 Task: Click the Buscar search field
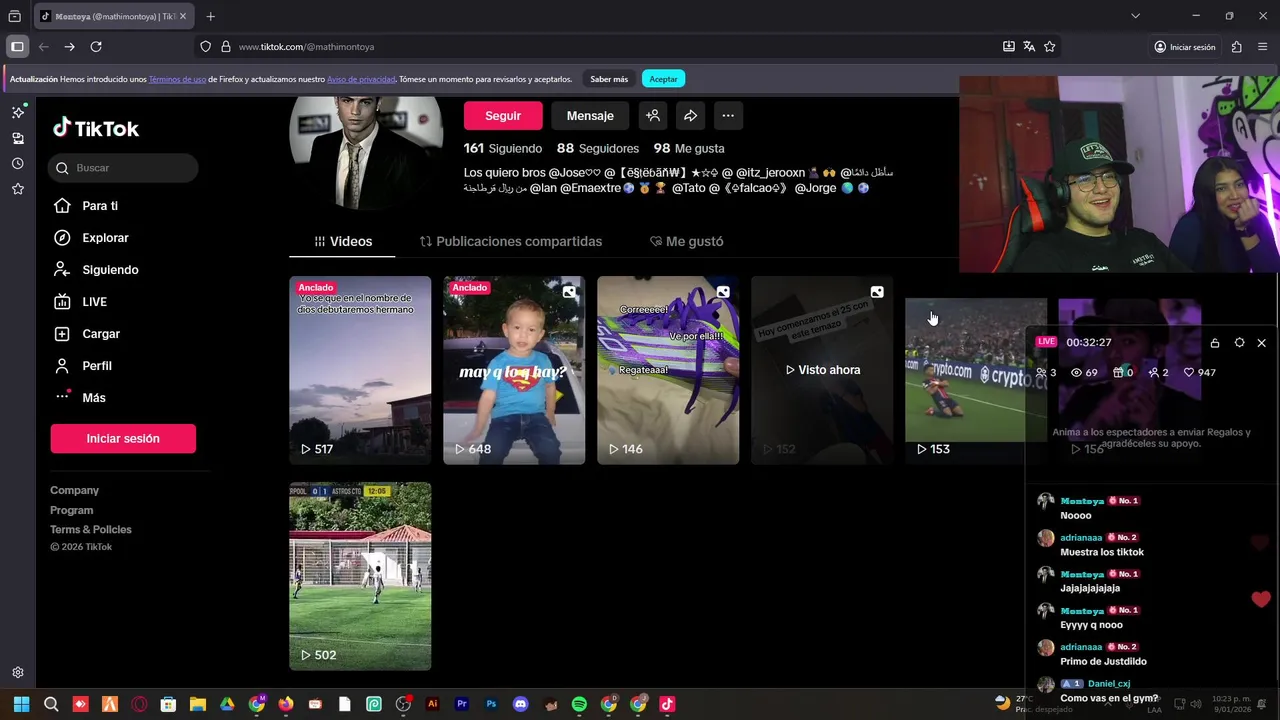click(x=123, y=168)
